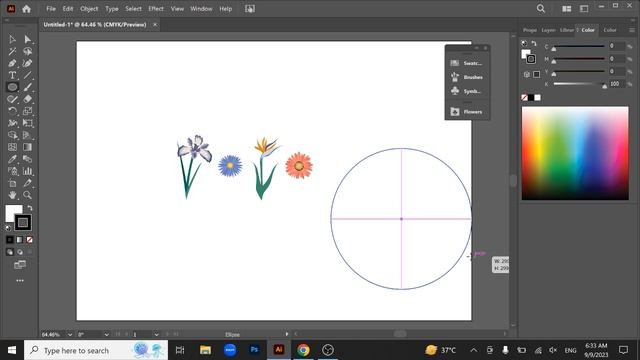Click toolbar Stroke box

pyautogui.click(x=23, y=222)
